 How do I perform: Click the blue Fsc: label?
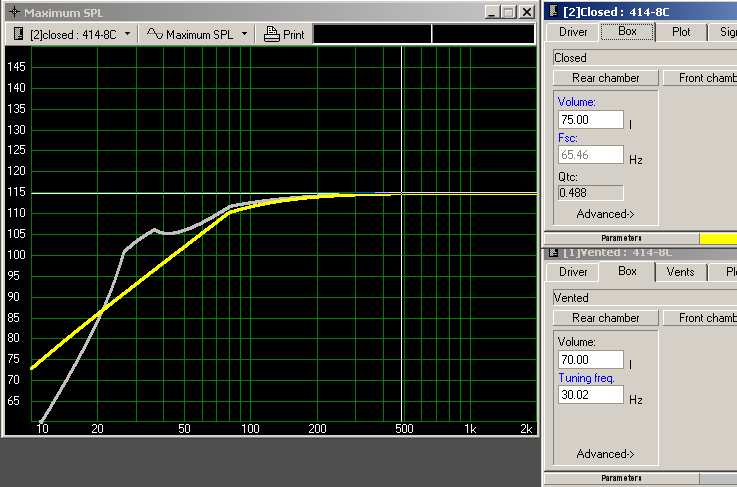point(568,138)
